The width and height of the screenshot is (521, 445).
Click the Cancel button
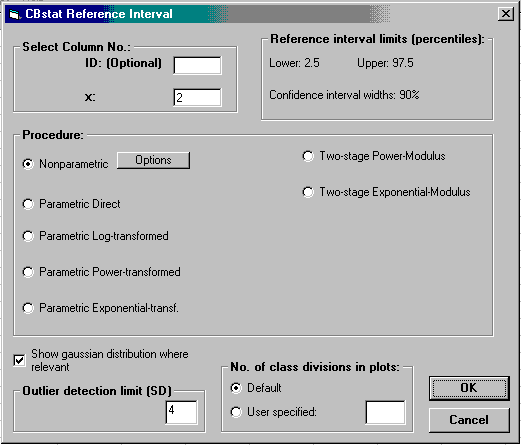(469, 420)
